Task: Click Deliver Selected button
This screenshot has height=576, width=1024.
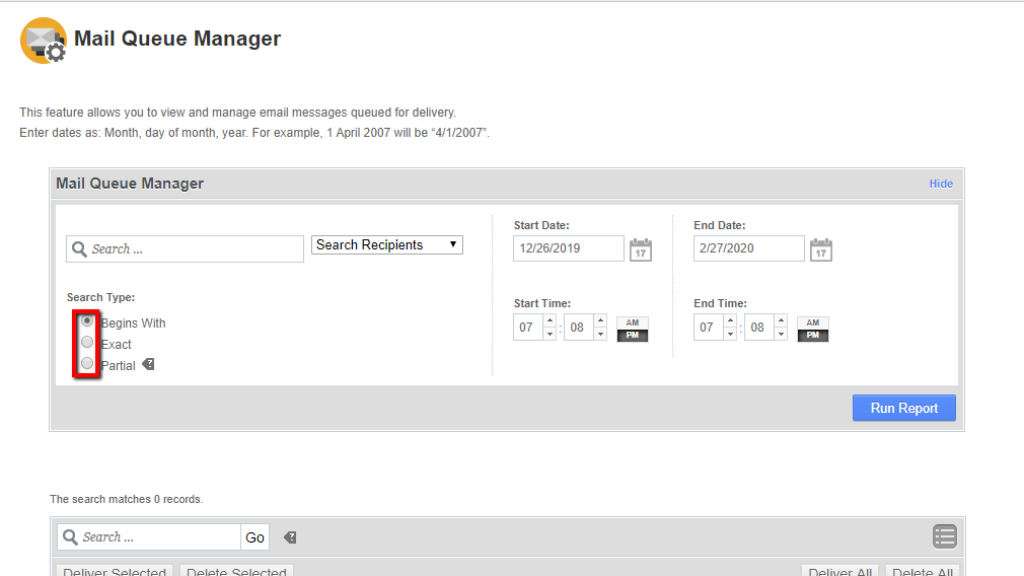Action: tap(114, 571)
